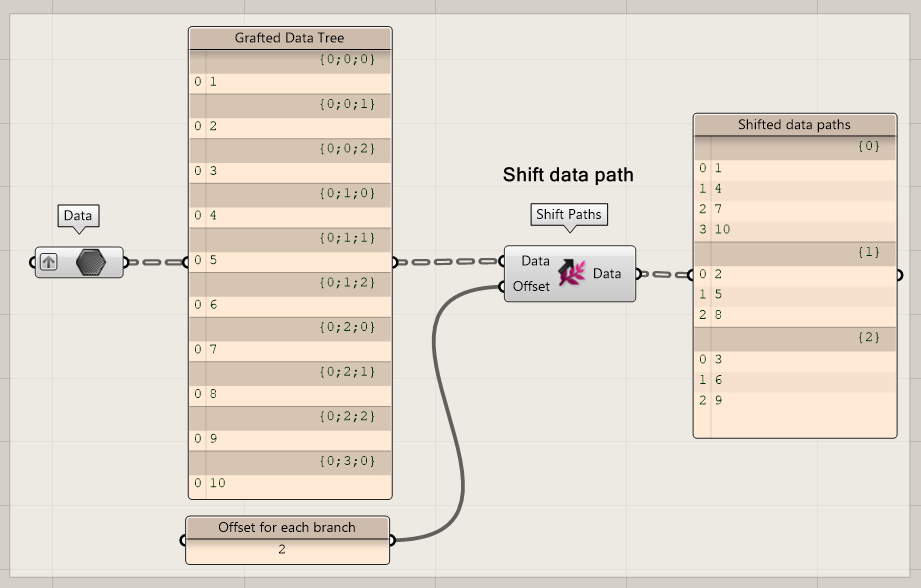Image resolution: width=921 pixels, height=588 pixels.
Task: Select the value 10 row in Shifted data paths
Action: coord(720,229)
